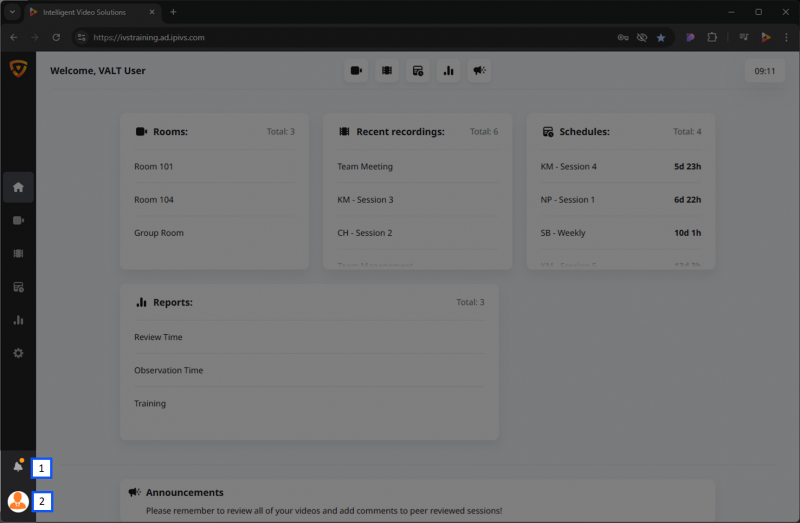Click the VALT shield logo
This screenshot has width=800, height=523.
(18, 68)
